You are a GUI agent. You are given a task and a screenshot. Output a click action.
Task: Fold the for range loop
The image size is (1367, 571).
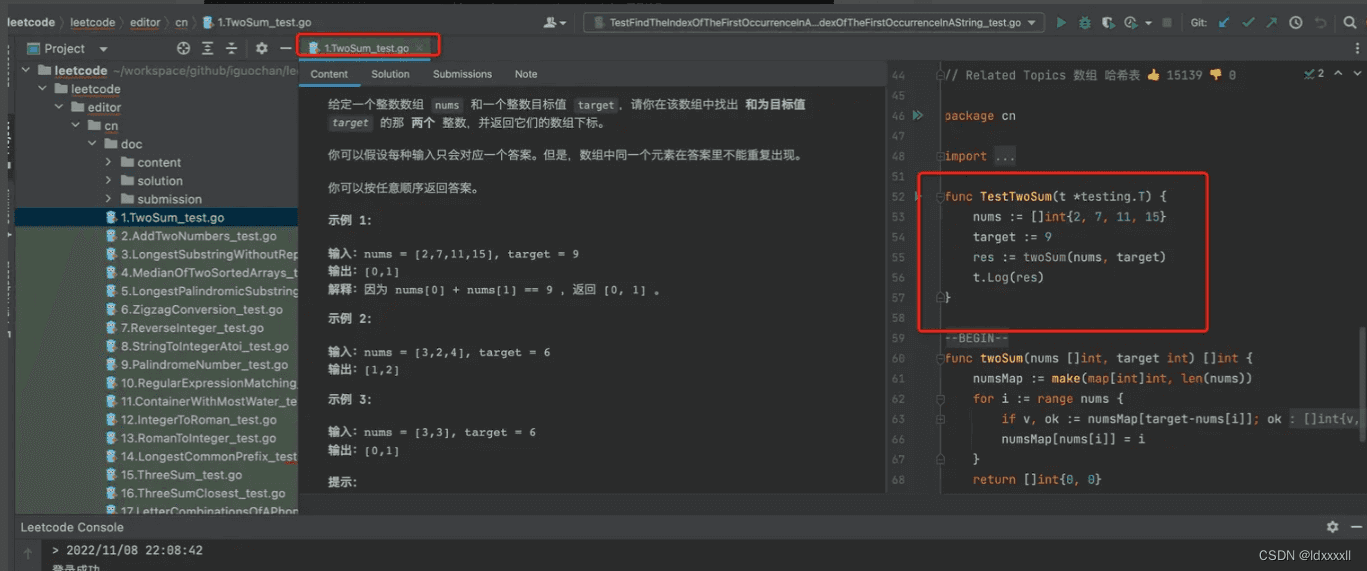tap(940, 398)
